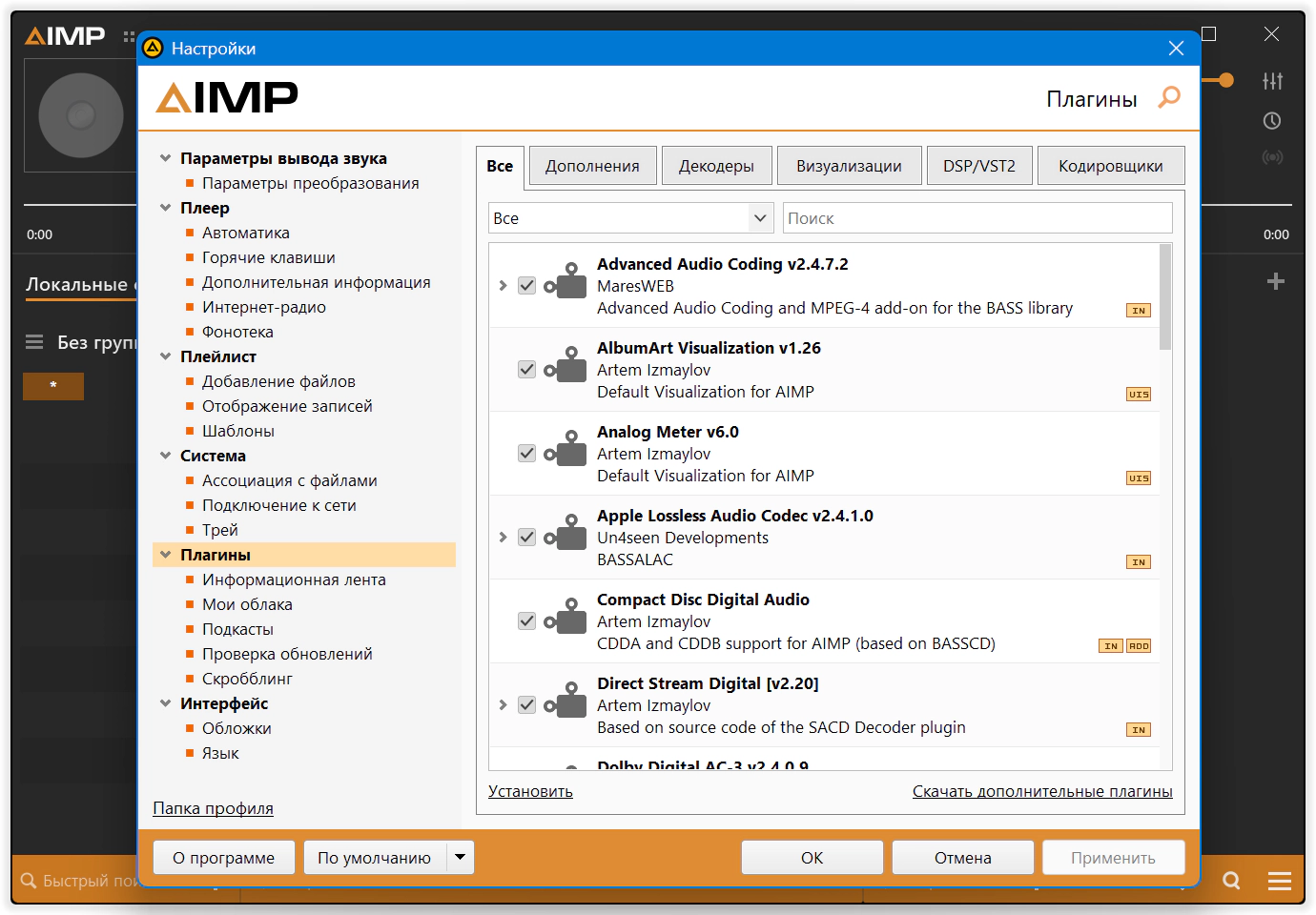This screenshot has width=1316, height=915.
Task: Open the Папка профиля link
Action: (213, 808)
